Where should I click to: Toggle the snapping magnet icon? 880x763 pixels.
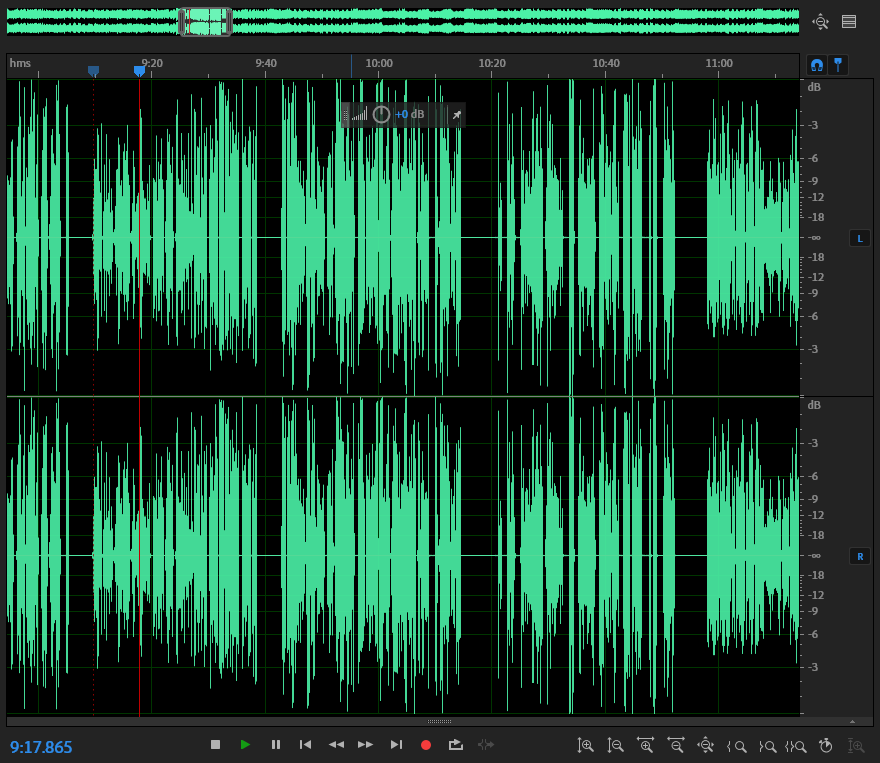[x=817, y=65]
